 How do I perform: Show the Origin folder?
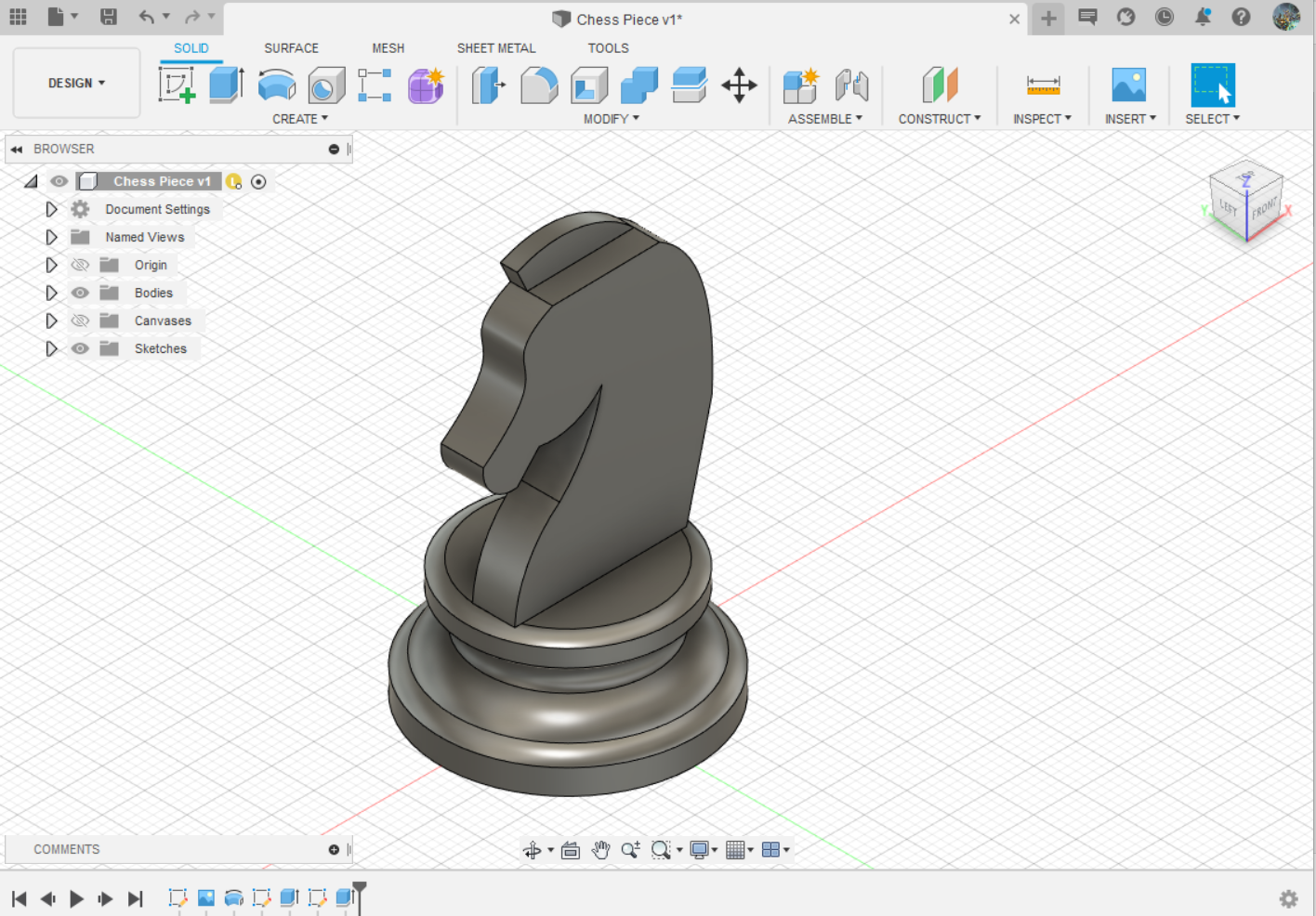click(x=81, y=265)
